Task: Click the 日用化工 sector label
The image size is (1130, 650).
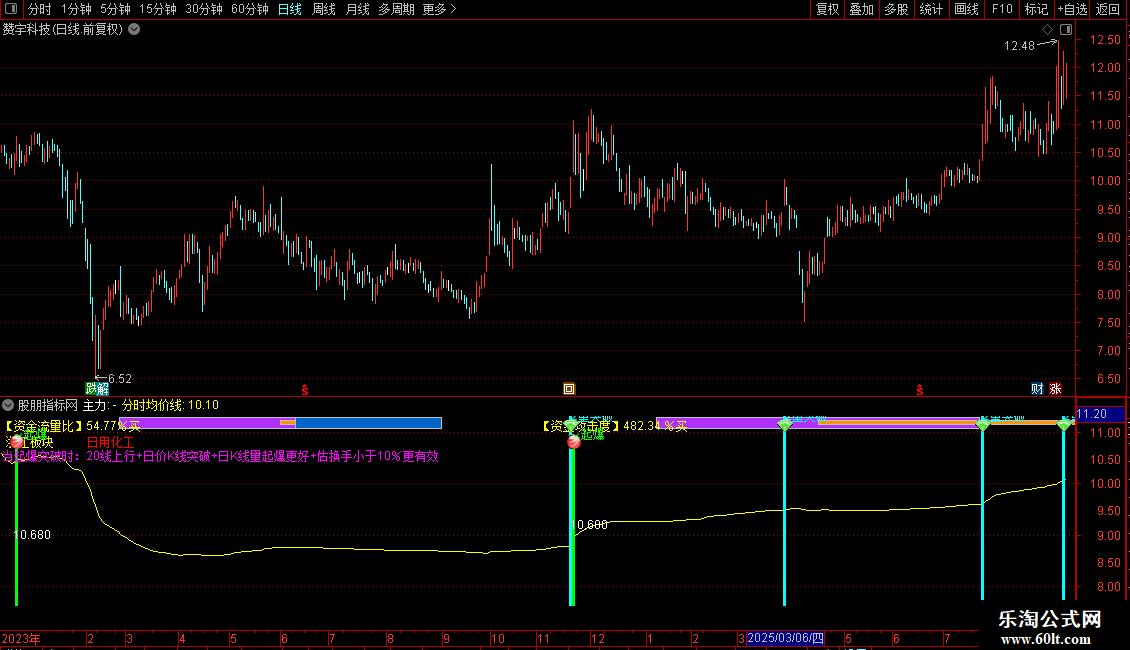Action: [x=110, y=442]
